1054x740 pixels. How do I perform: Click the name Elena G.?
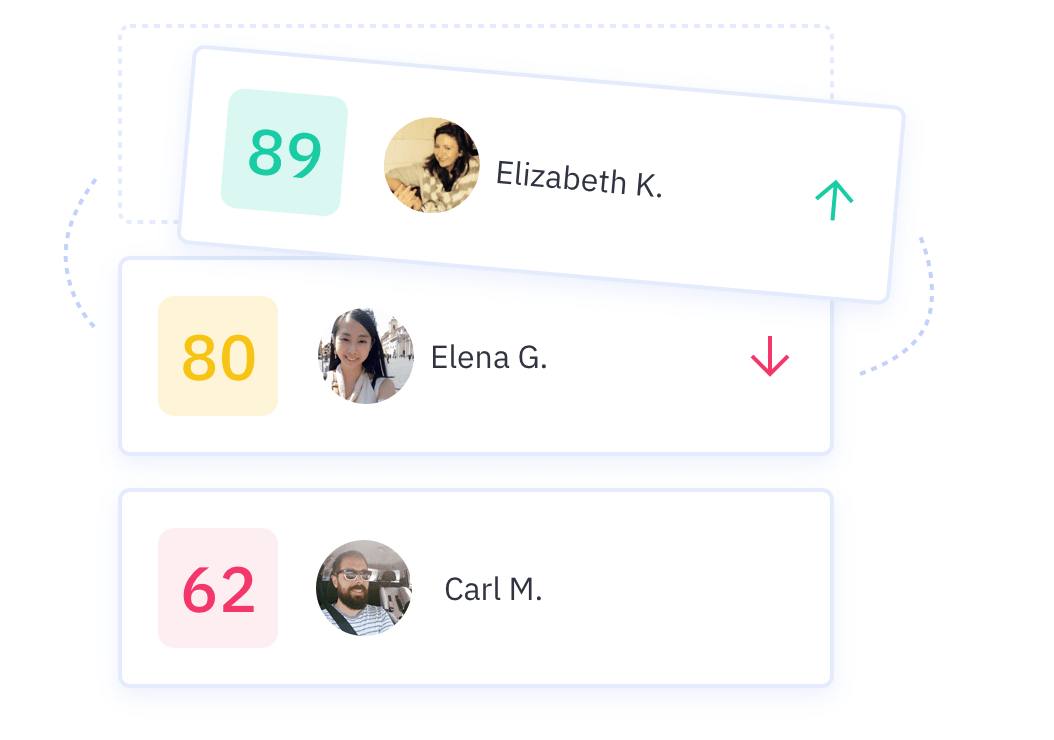(x=489, y=357)
